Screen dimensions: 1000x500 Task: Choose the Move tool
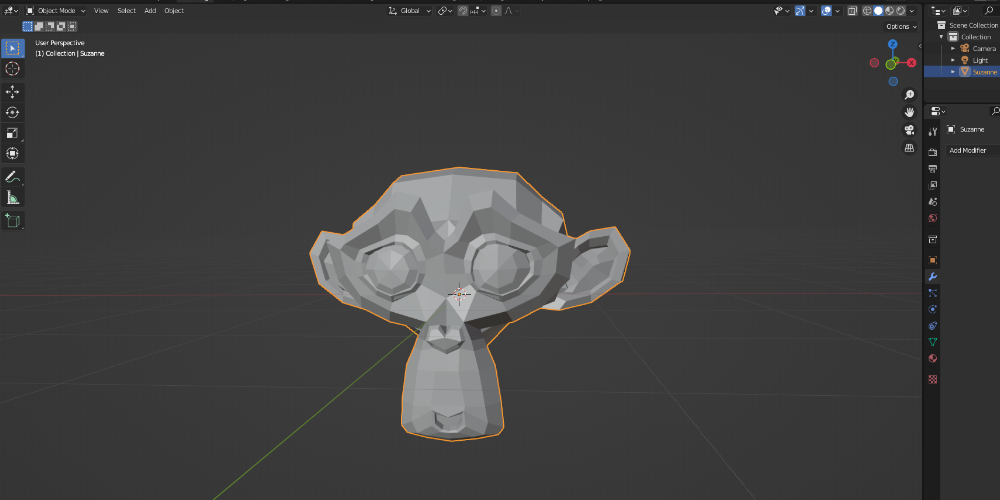[x=13, y=92]
